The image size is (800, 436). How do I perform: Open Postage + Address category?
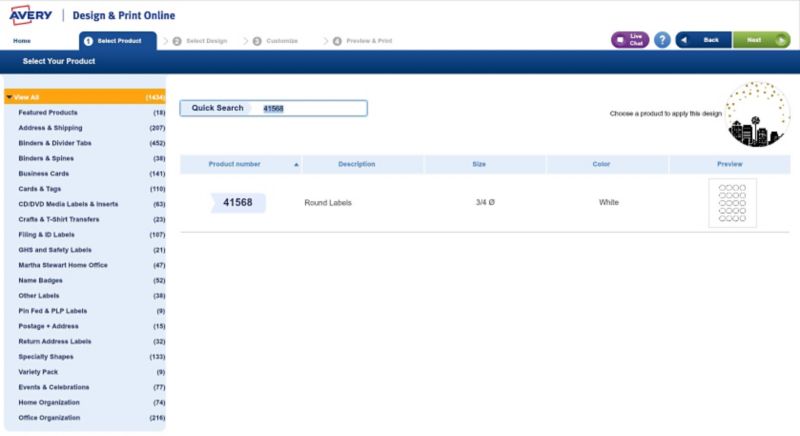pos(48,326)
